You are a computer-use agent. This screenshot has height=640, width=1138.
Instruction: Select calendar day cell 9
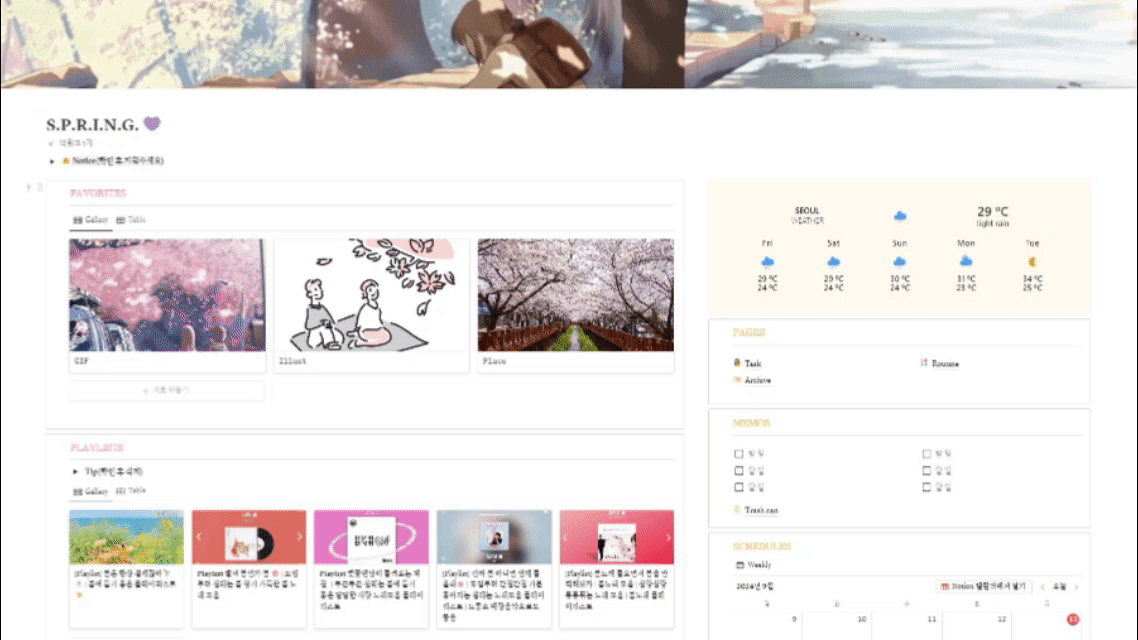(766, 626)
